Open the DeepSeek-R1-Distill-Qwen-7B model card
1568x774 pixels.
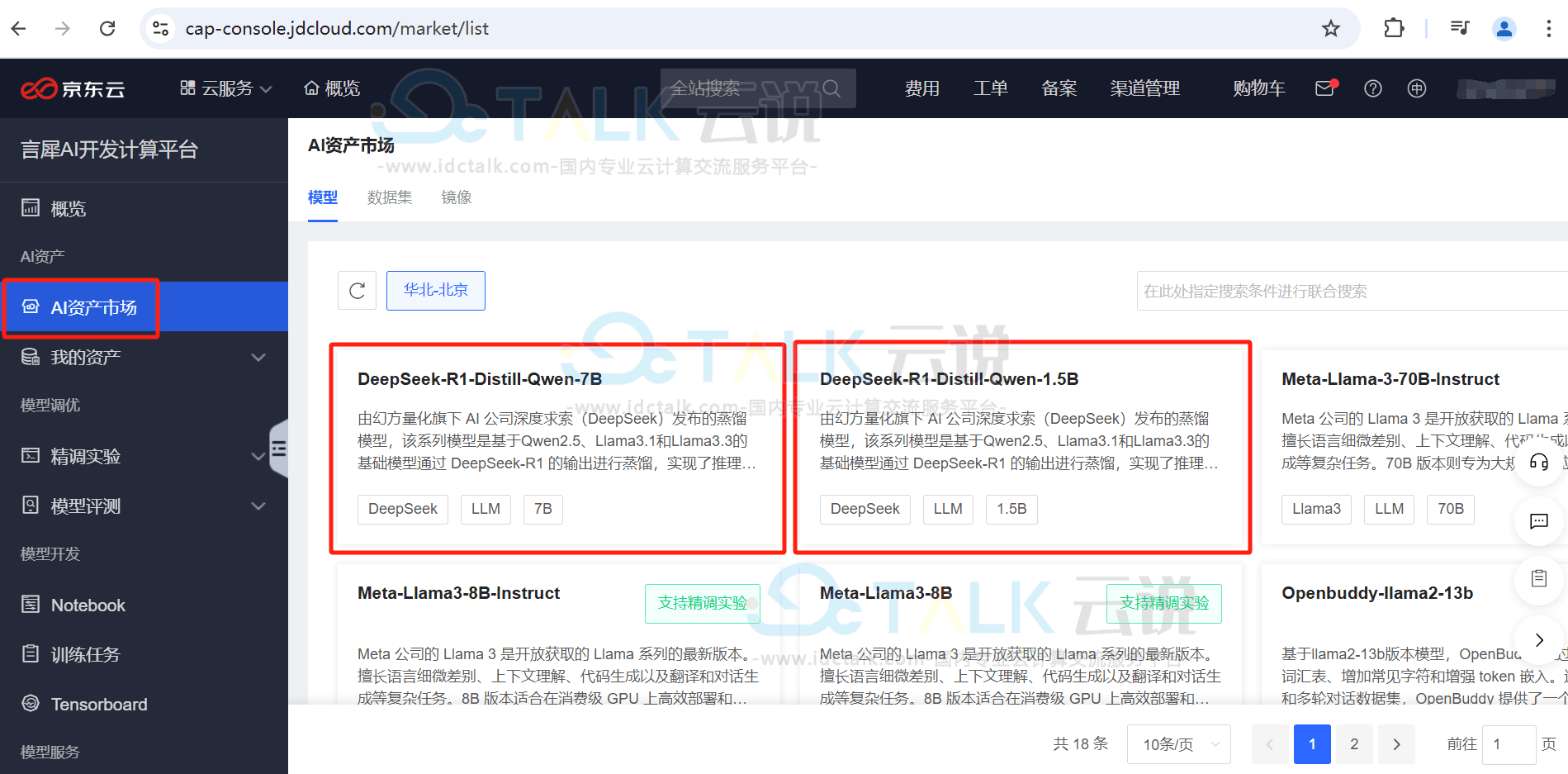(558, 447)
